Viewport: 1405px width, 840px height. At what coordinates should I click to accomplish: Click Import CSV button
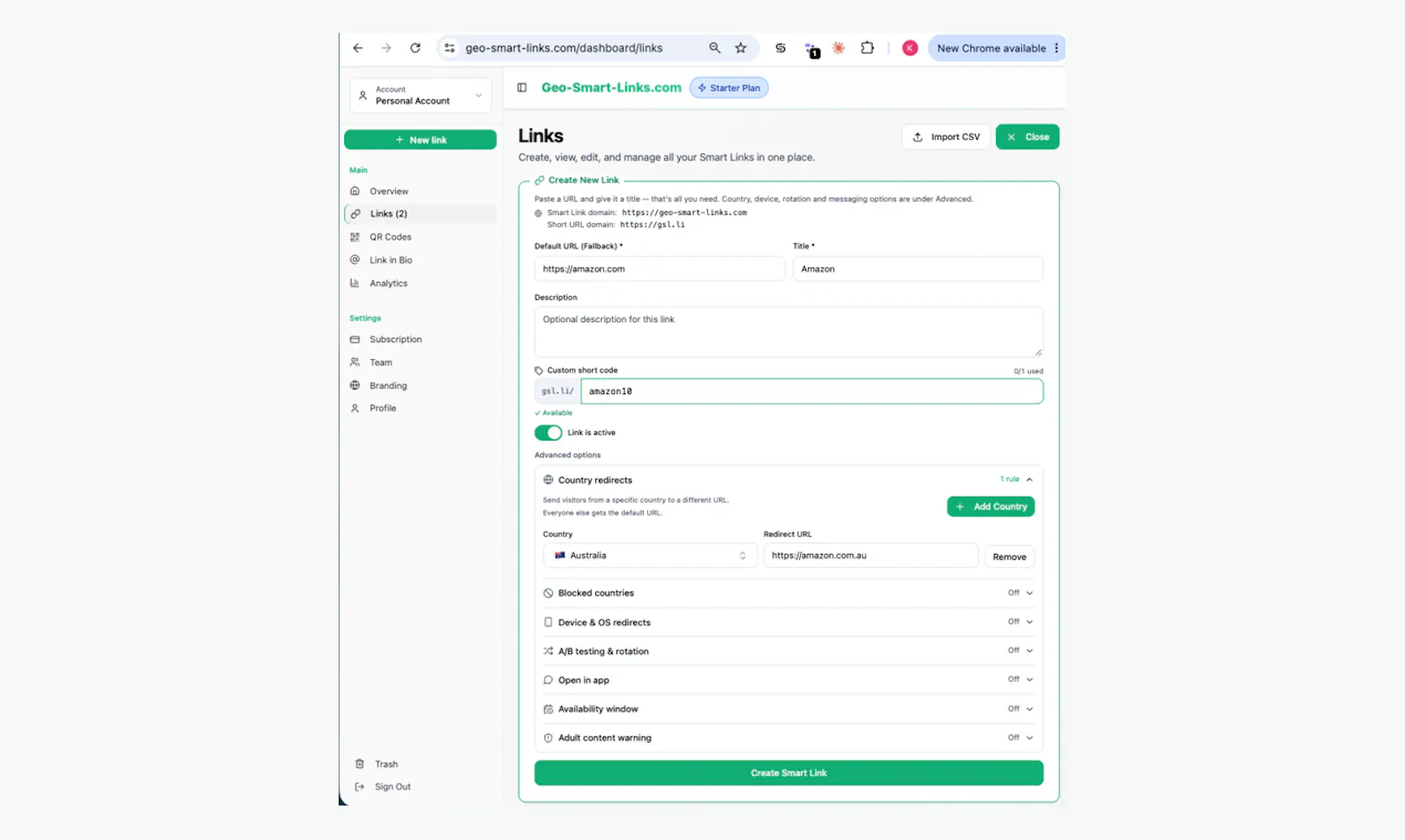tap(947, 137)
